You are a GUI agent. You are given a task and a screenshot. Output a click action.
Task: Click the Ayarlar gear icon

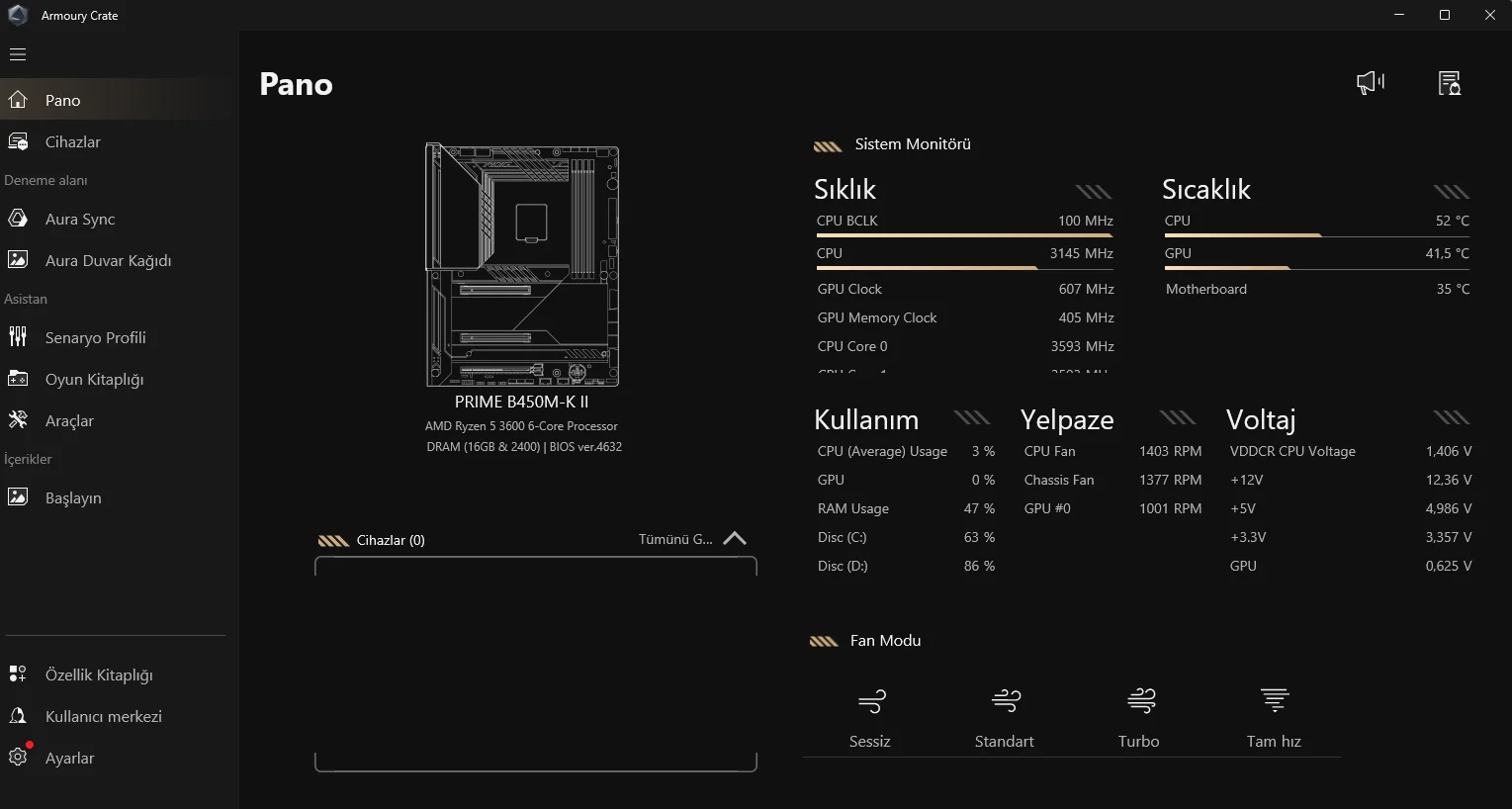click(18, 758)
